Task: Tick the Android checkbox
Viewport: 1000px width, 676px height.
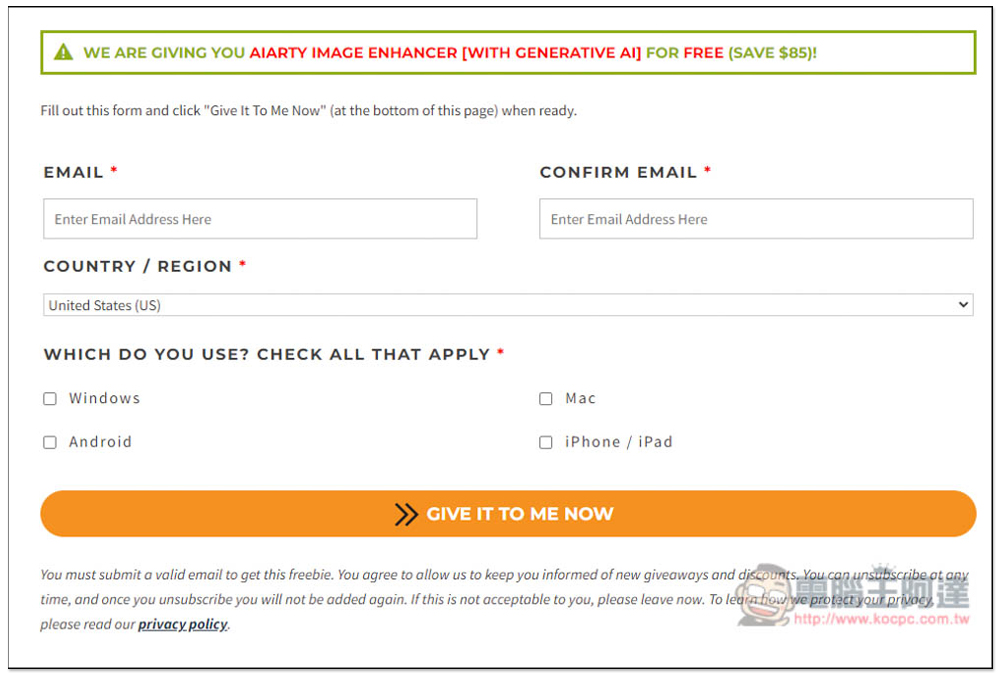Action: coord(50,442)
